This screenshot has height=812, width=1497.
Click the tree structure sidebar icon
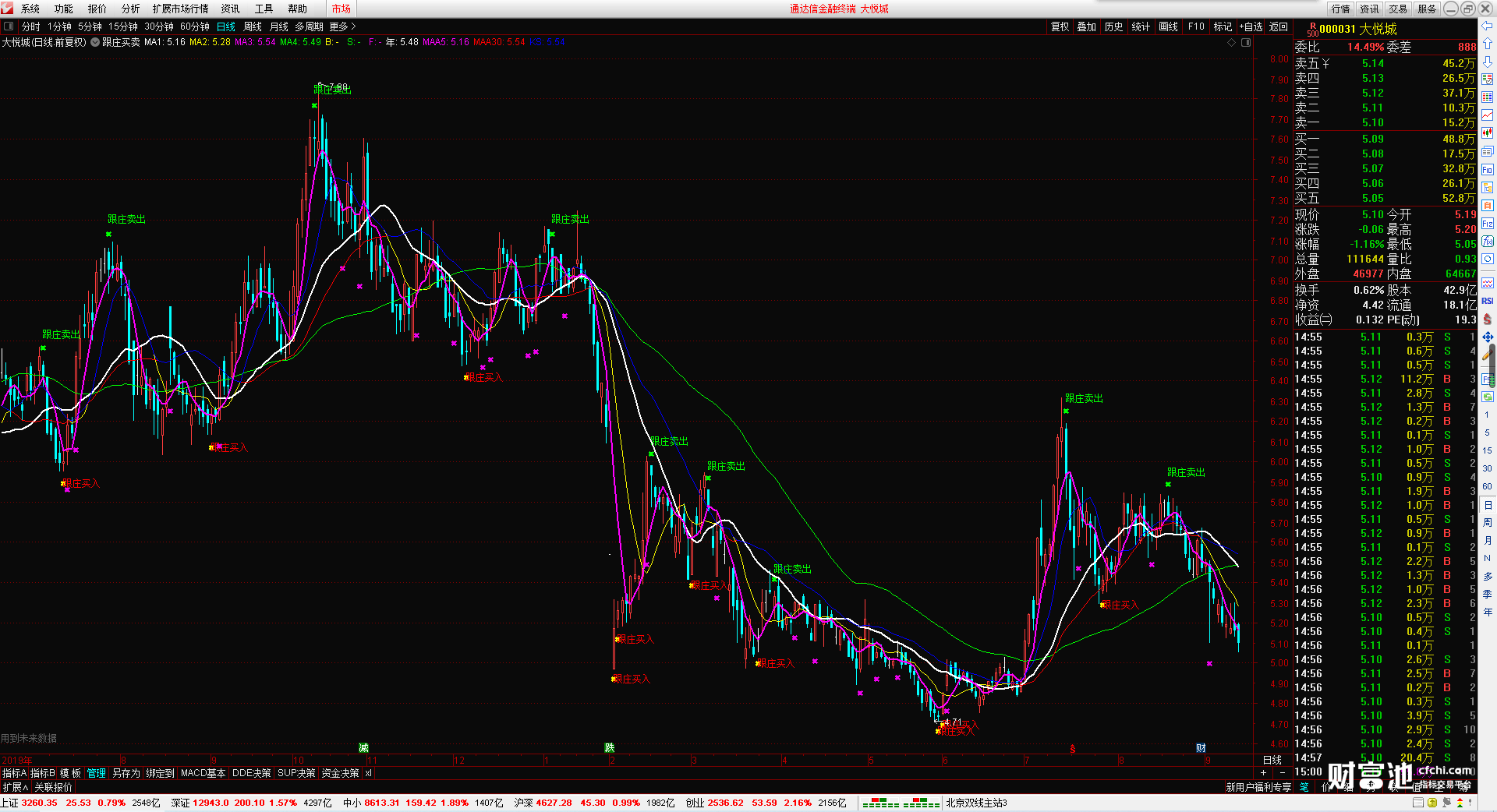pos(1488,187)
